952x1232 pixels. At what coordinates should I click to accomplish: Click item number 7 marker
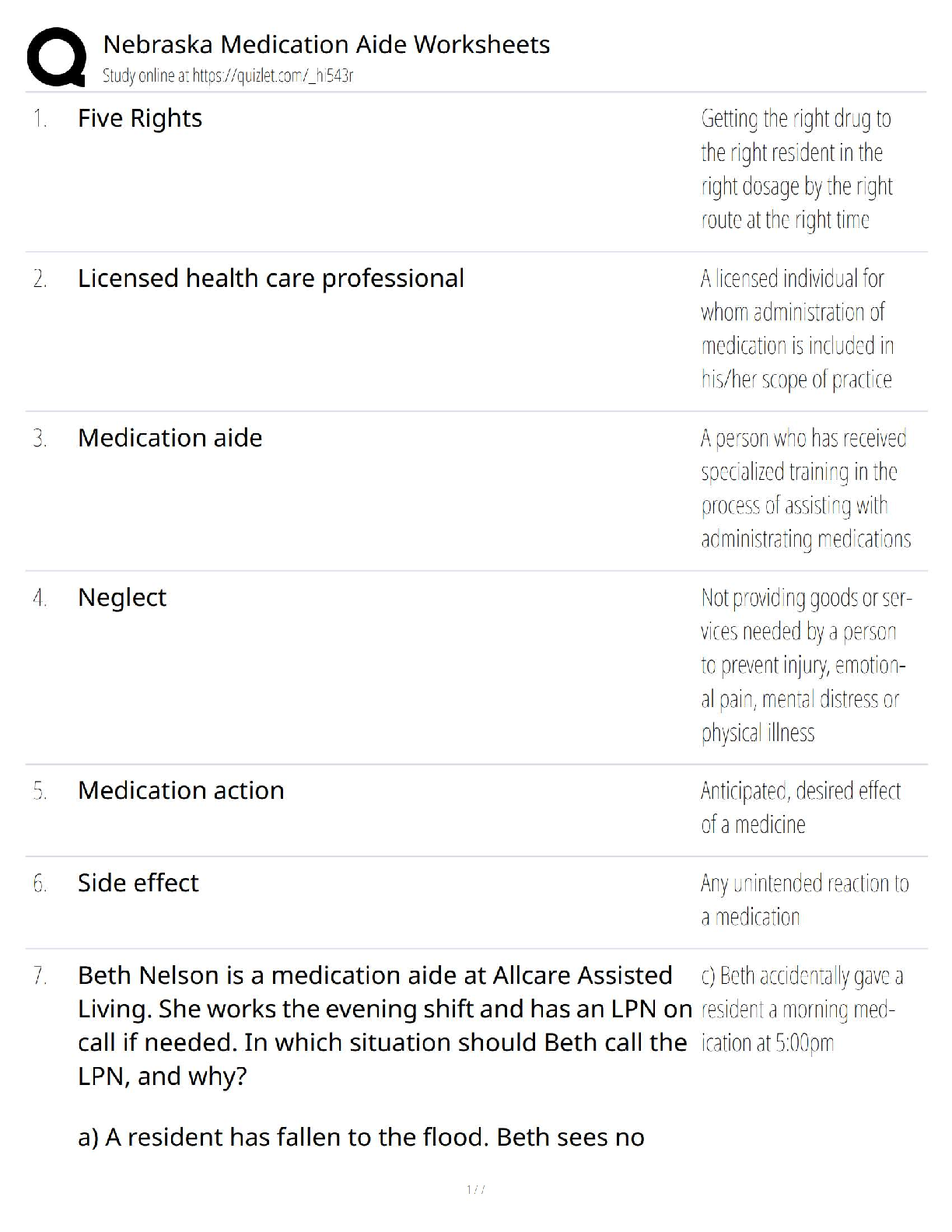point(40,975)
